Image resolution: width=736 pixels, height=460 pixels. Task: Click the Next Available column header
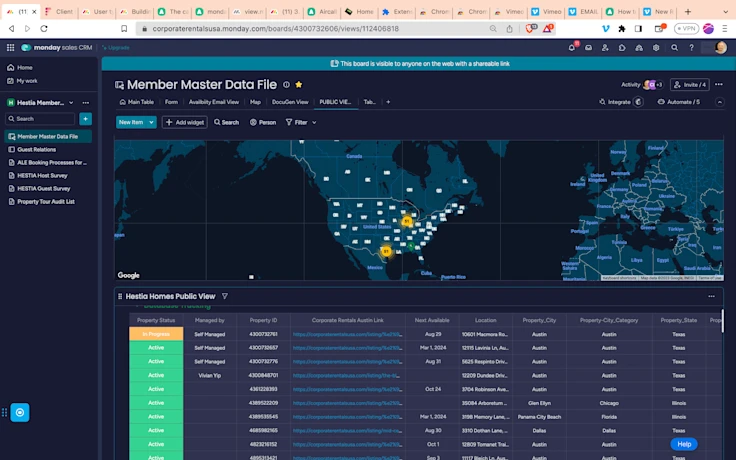click(432, 320)
